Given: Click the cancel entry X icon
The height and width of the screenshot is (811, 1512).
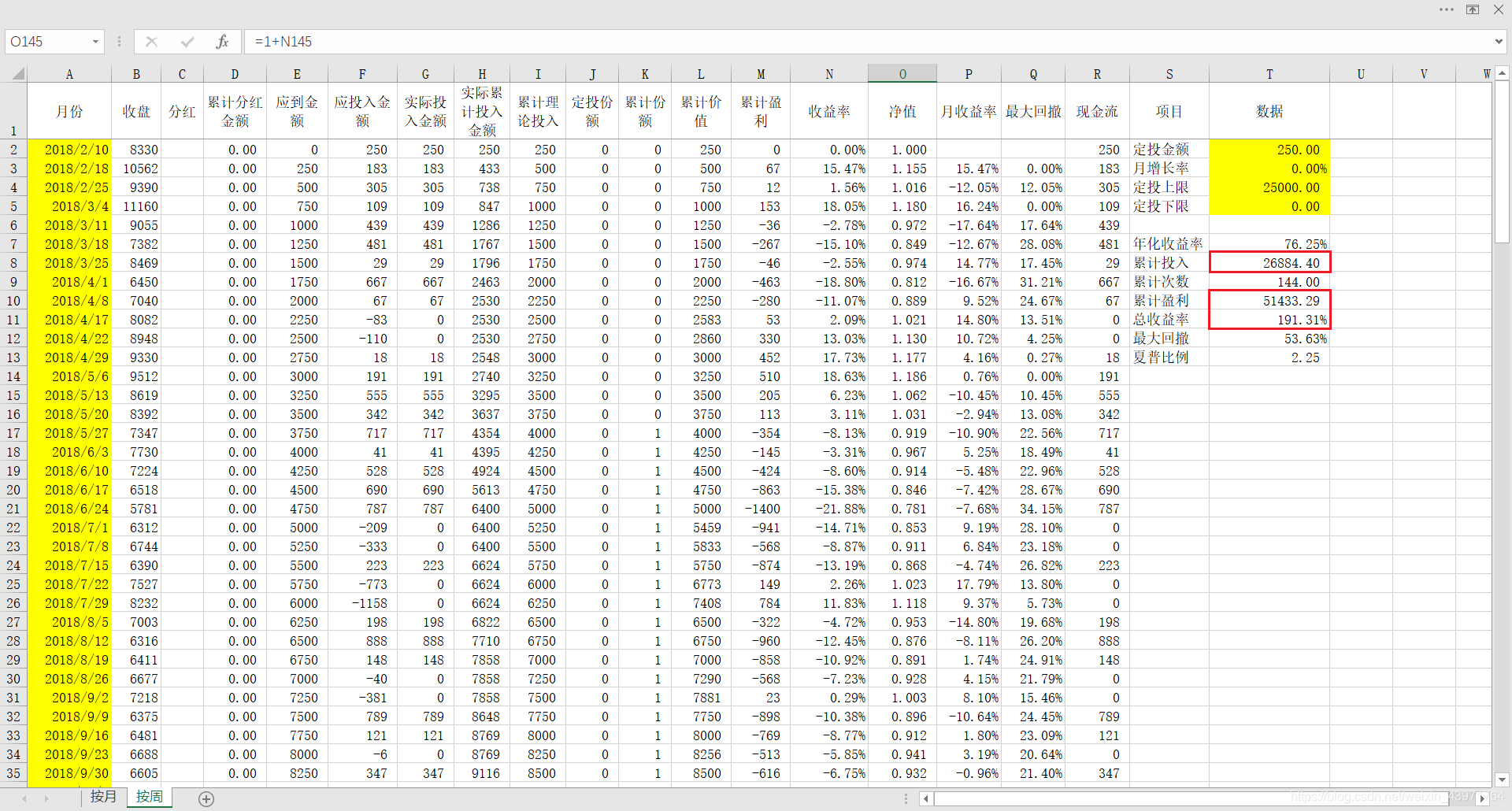Looking at the screenshot, I should 151,42.
